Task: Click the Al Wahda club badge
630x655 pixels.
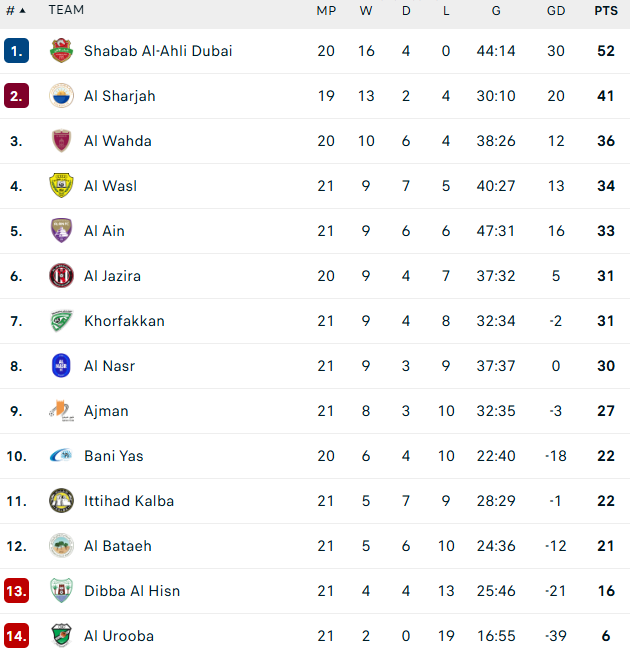Action: [x=61, y=141]
